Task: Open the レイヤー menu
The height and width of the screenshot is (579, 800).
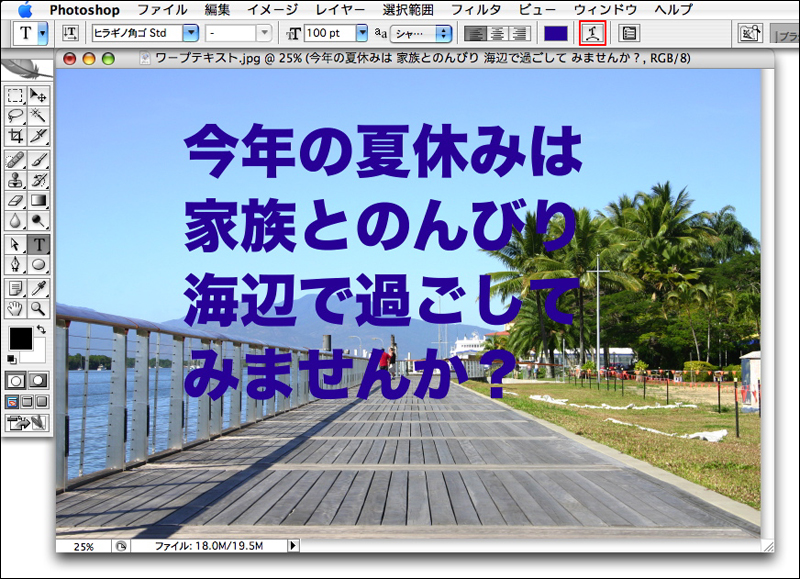Action: [340, 10]
